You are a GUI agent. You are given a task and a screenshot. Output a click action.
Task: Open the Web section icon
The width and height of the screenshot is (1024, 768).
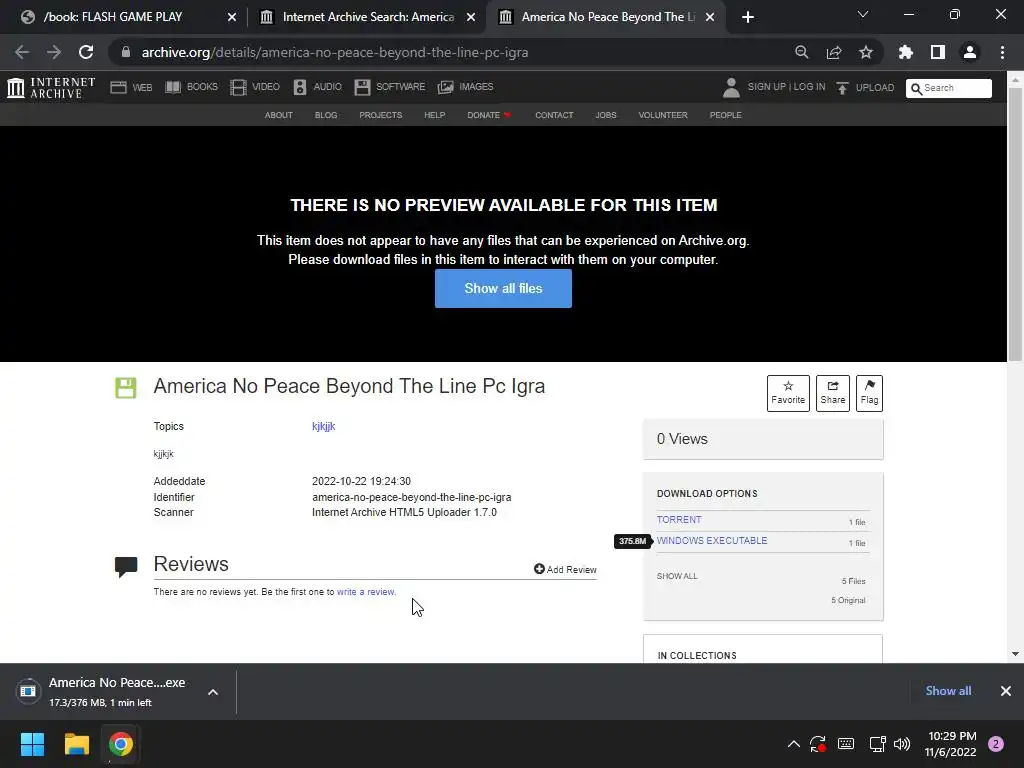point(118,87)
